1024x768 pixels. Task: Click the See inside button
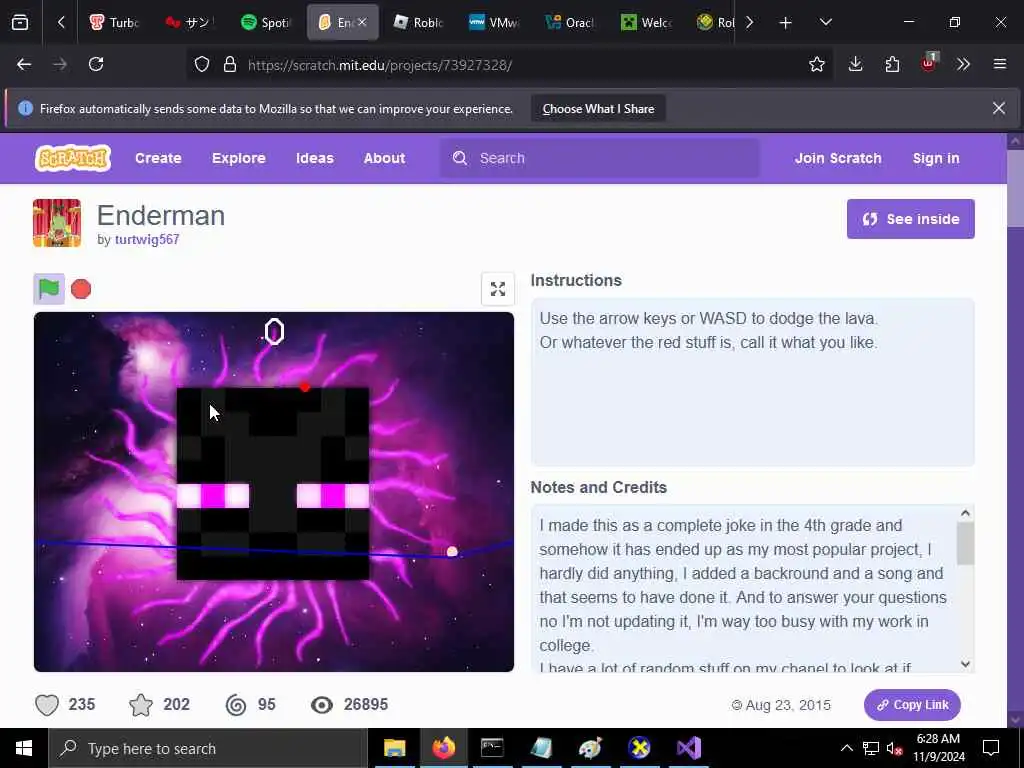point(910,219)
